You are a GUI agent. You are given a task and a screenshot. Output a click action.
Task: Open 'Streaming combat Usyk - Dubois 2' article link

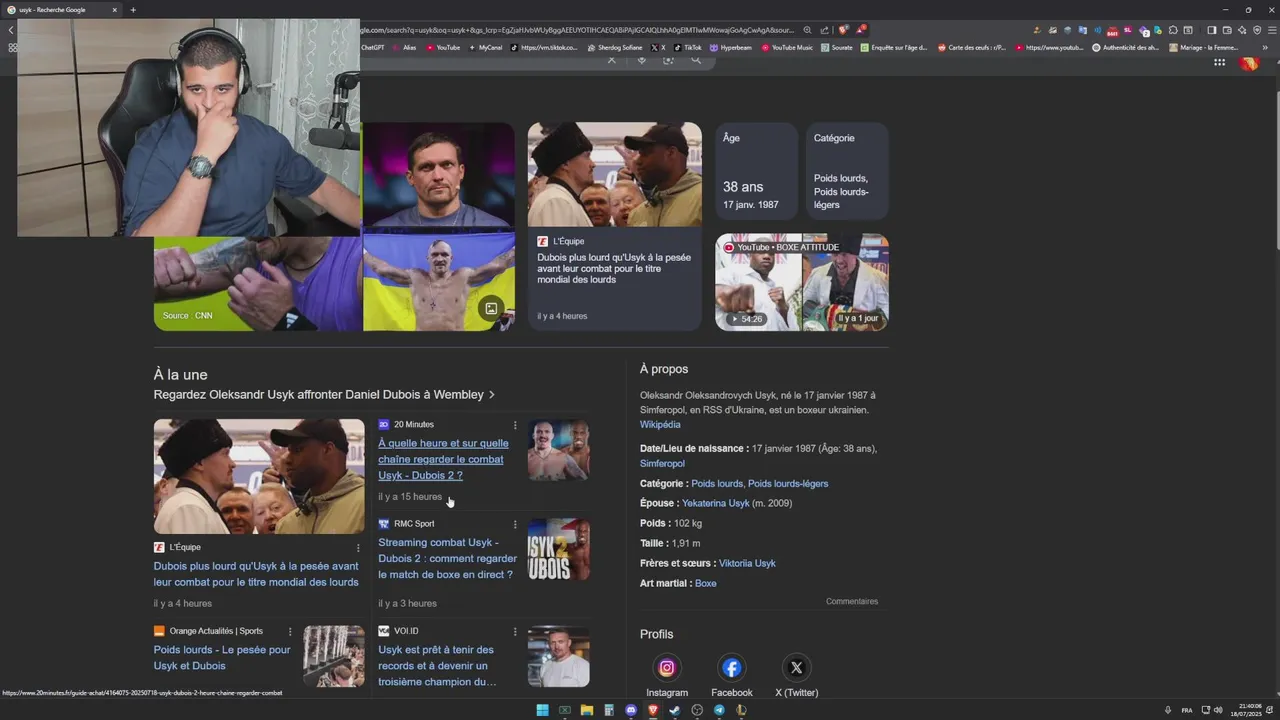447,558
